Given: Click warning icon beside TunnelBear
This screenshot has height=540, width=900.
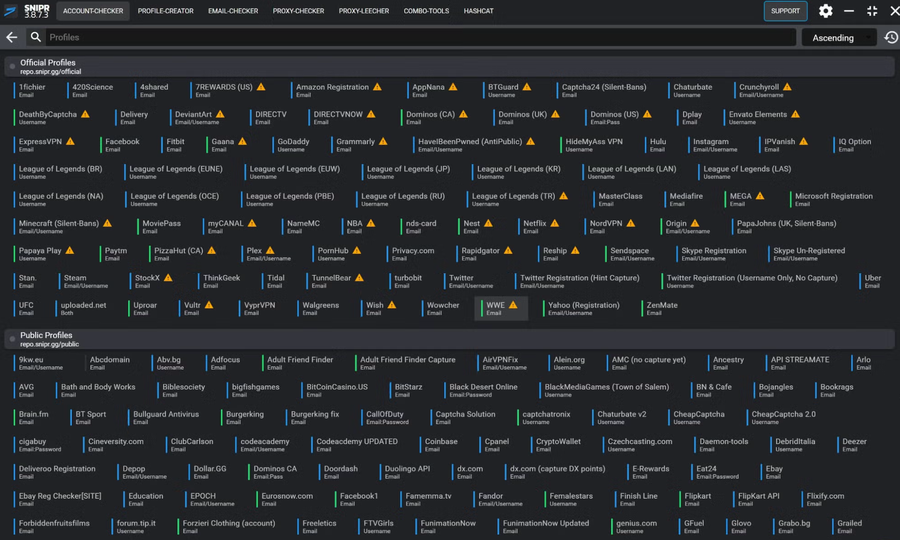Looking at the screenshot, I should [359, 278].
